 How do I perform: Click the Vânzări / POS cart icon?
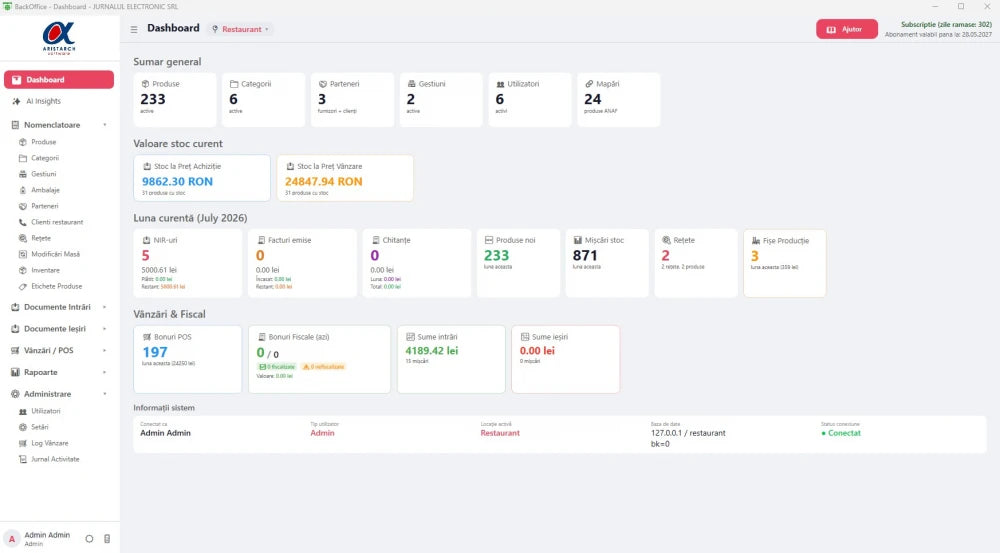[x=15, y=351]
